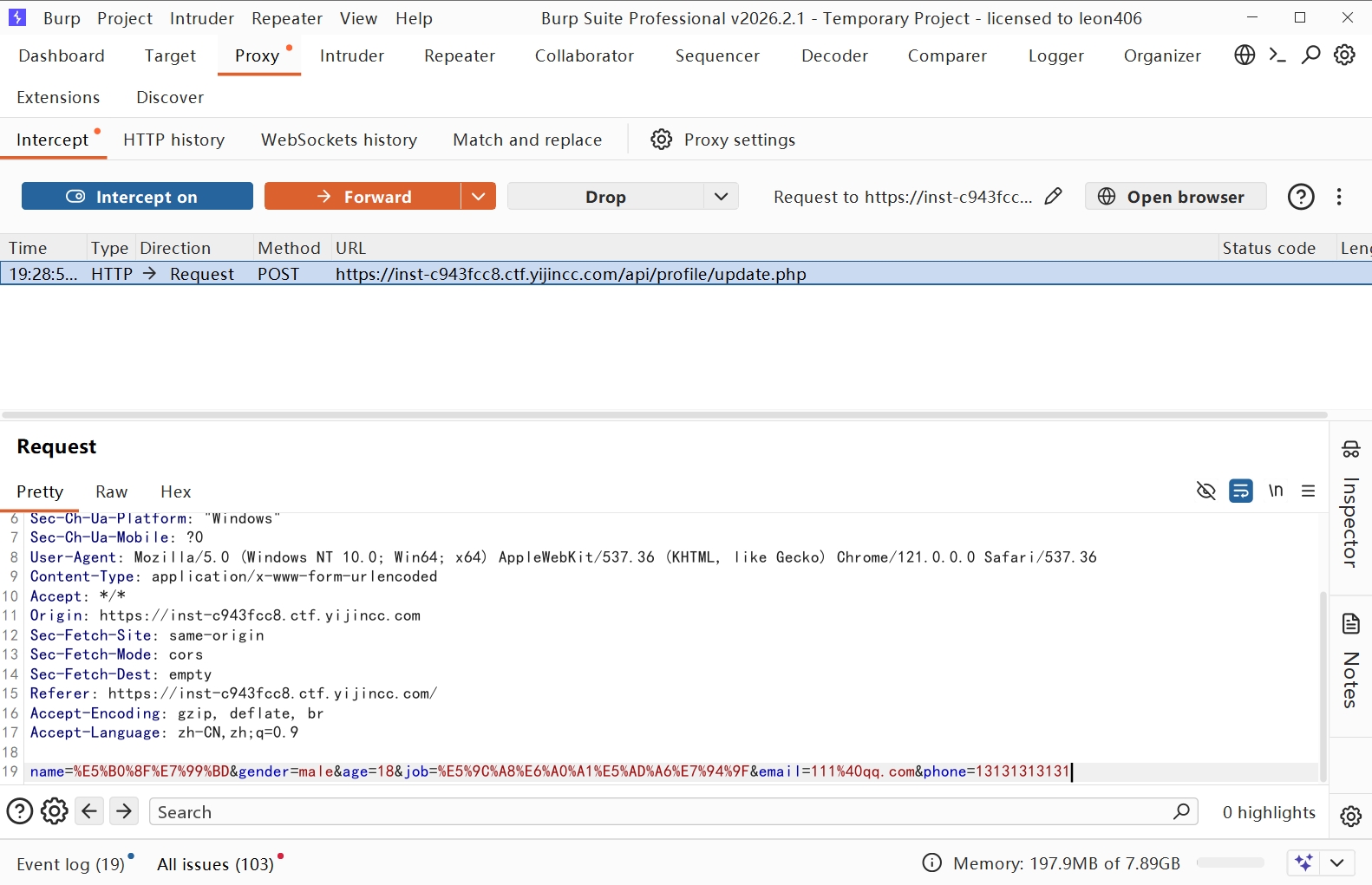
Task: Open the intercept help question-mark icon
Action: 1300,197
